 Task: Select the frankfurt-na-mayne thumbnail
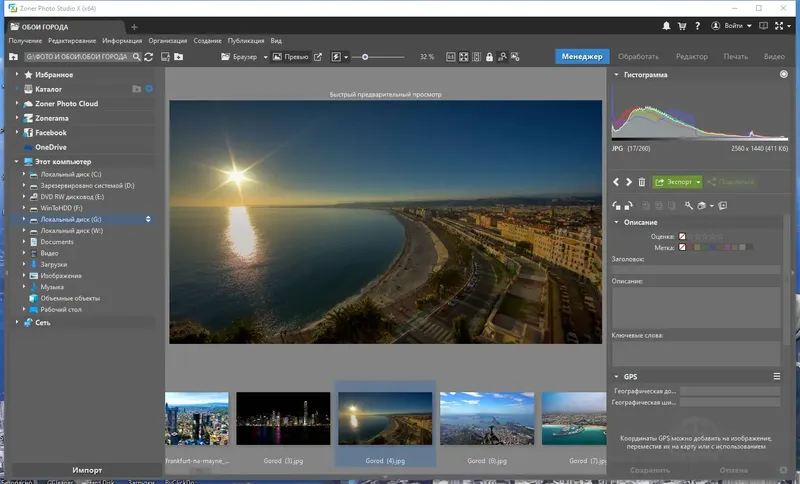[x=197, y=418]
